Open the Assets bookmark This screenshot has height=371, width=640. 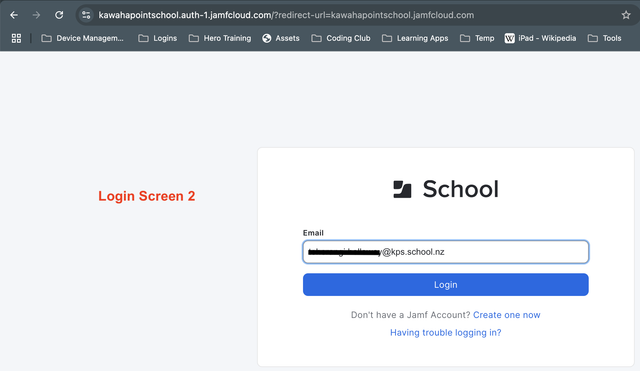click(281, 38)
